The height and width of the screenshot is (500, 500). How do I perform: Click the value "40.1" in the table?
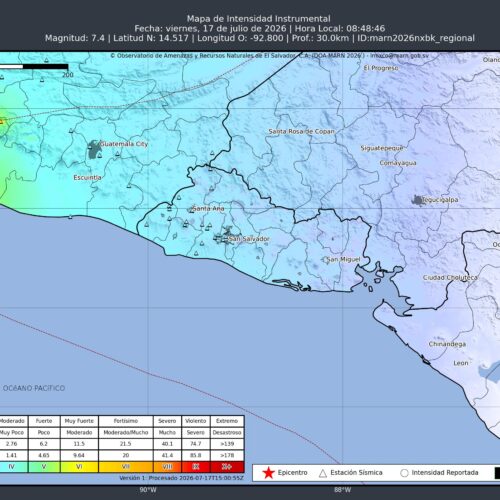[x=167, y=444]
